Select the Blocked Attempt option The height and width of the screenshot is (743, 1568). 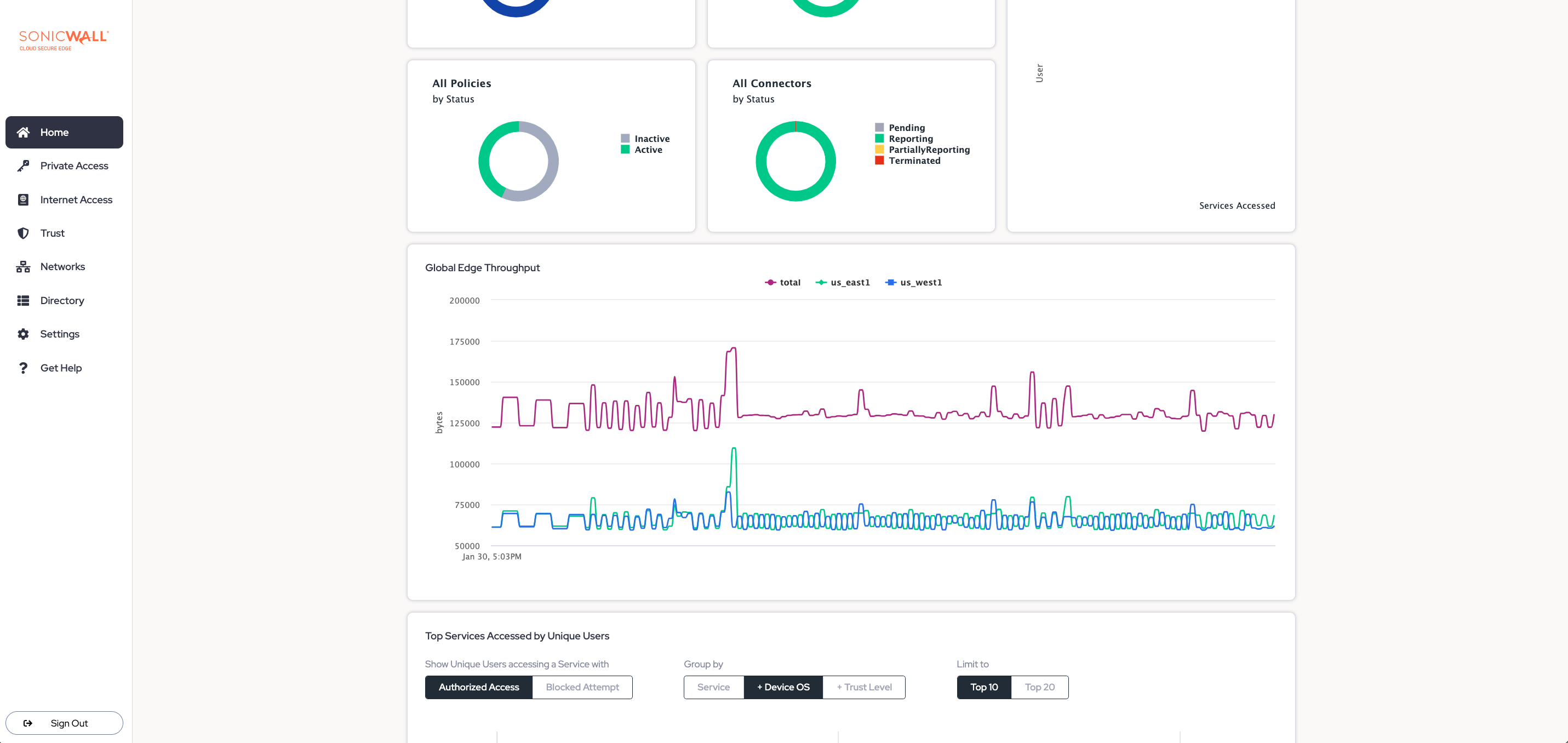point(582,687)
